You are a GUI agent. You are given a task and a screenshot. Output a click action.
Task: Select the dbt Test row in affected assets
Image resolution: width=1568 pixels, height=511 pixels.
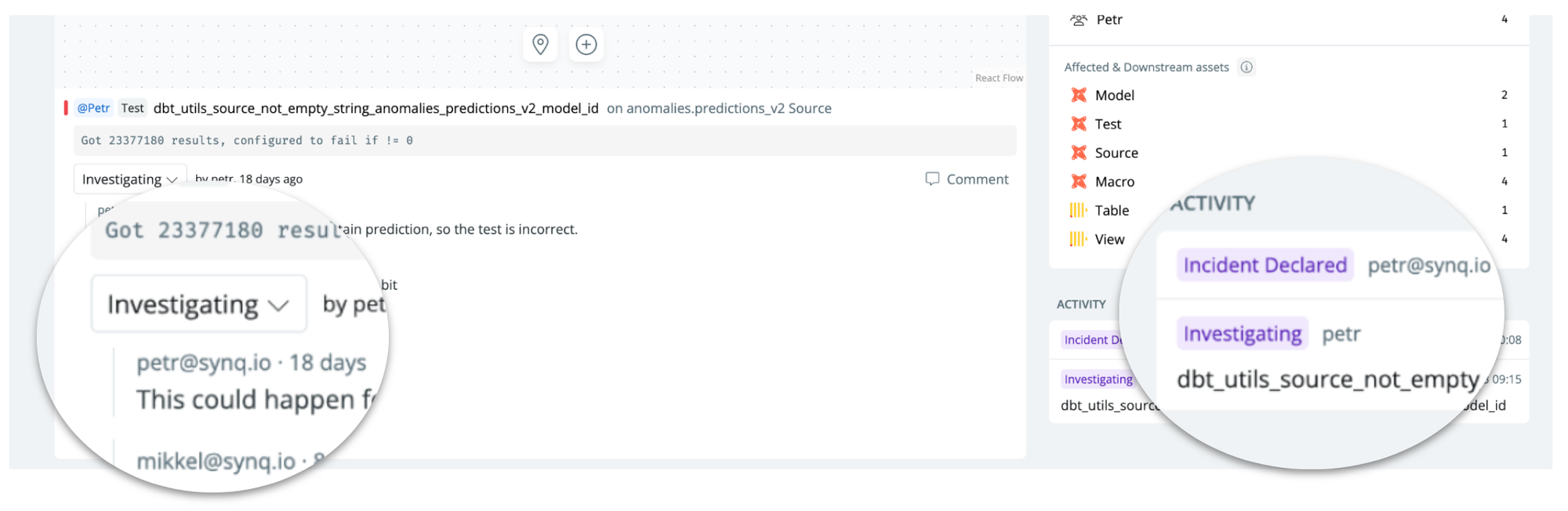[x=1289, y=124]
